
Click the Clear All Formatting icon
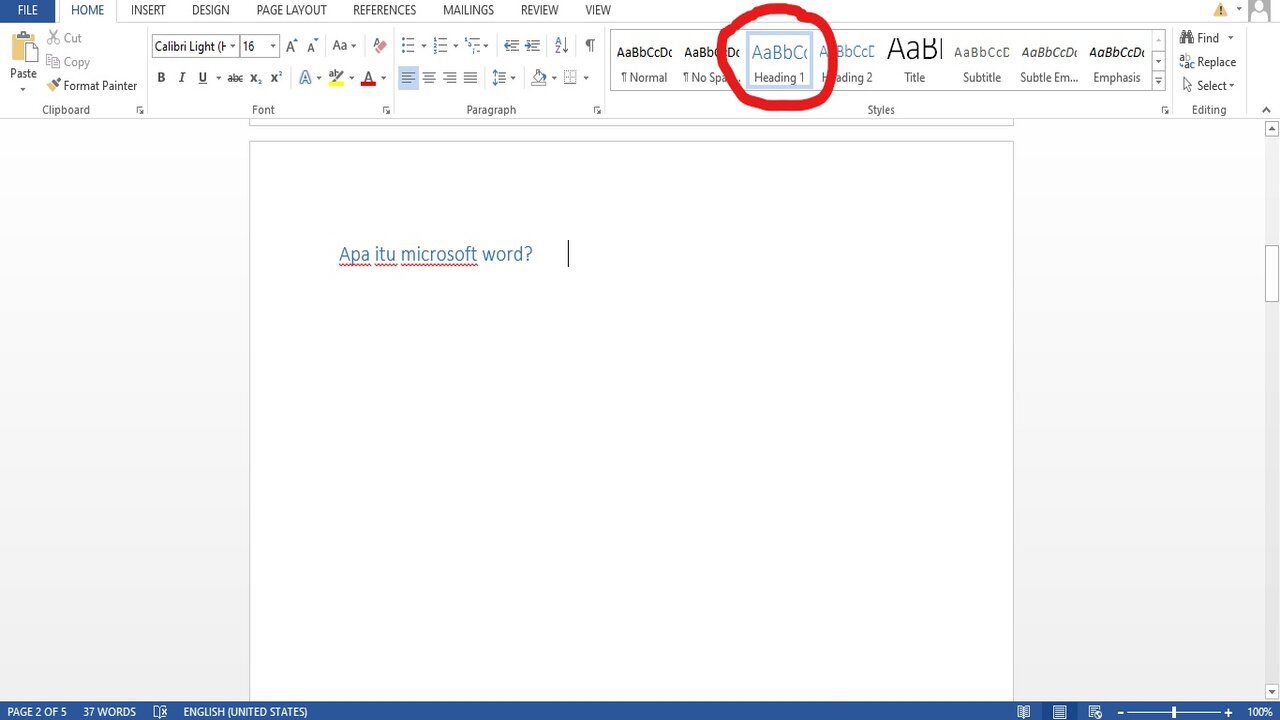pyautogui.click(x=379, y=46)
